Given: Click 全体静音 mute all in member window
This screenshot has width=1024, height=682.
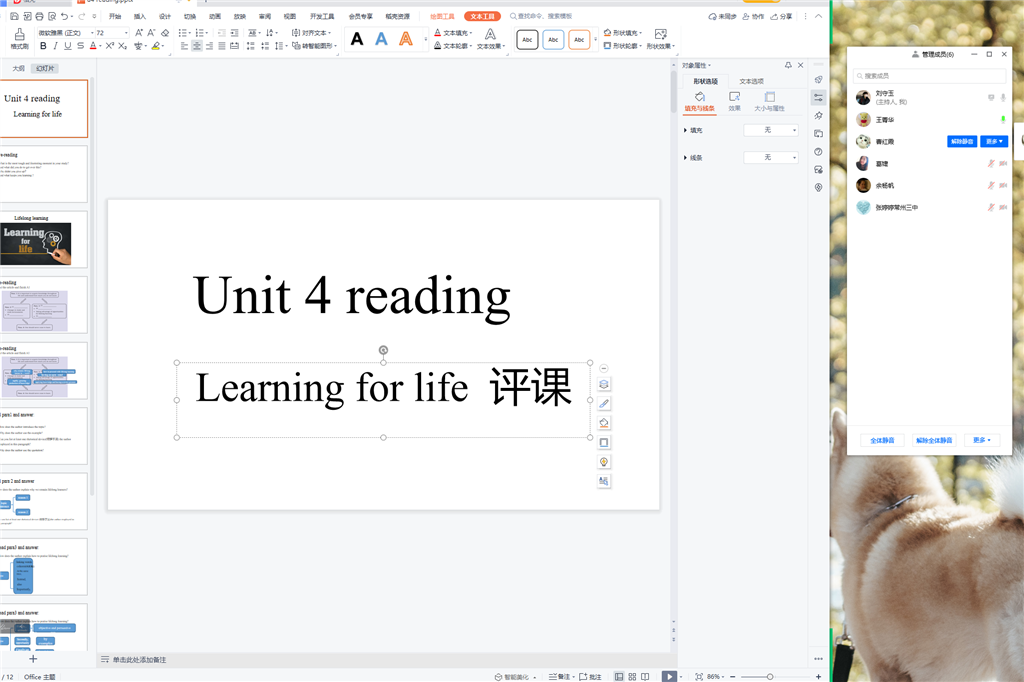Looking at the screenshot, I should click(x=882, y=440).
